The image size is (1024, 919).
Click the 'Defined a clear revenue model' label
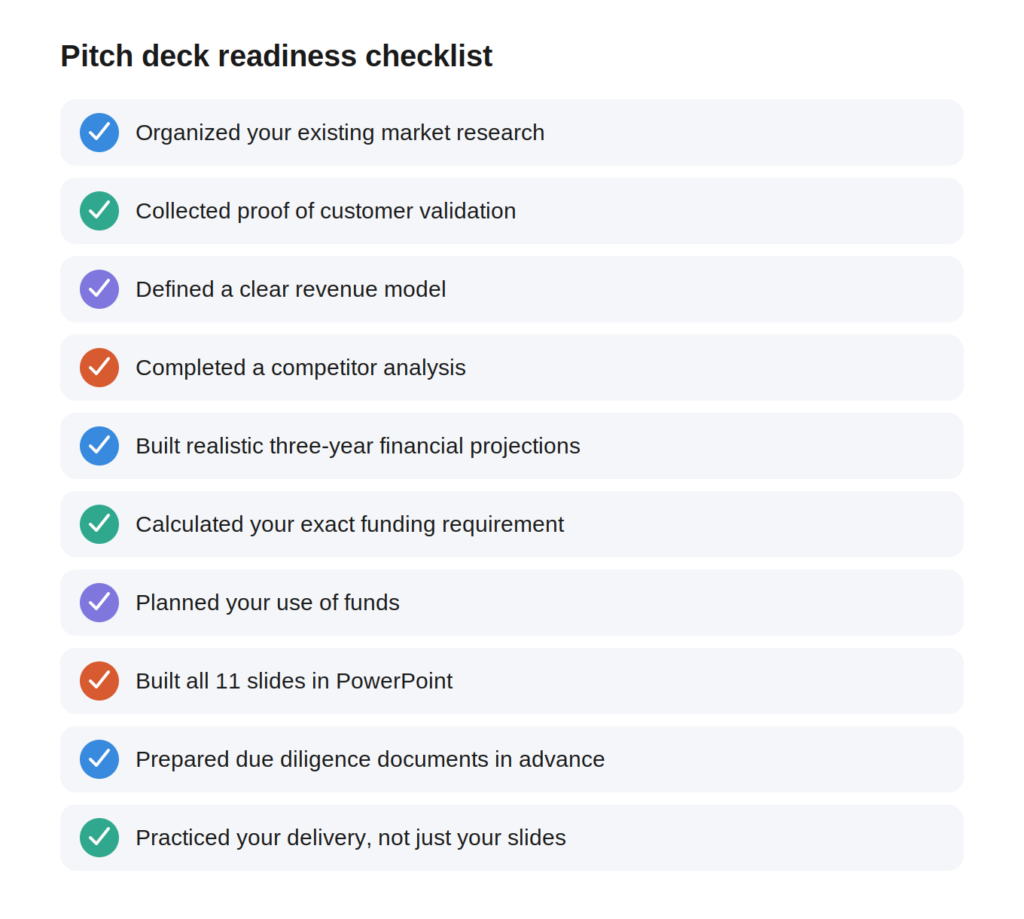291,289
